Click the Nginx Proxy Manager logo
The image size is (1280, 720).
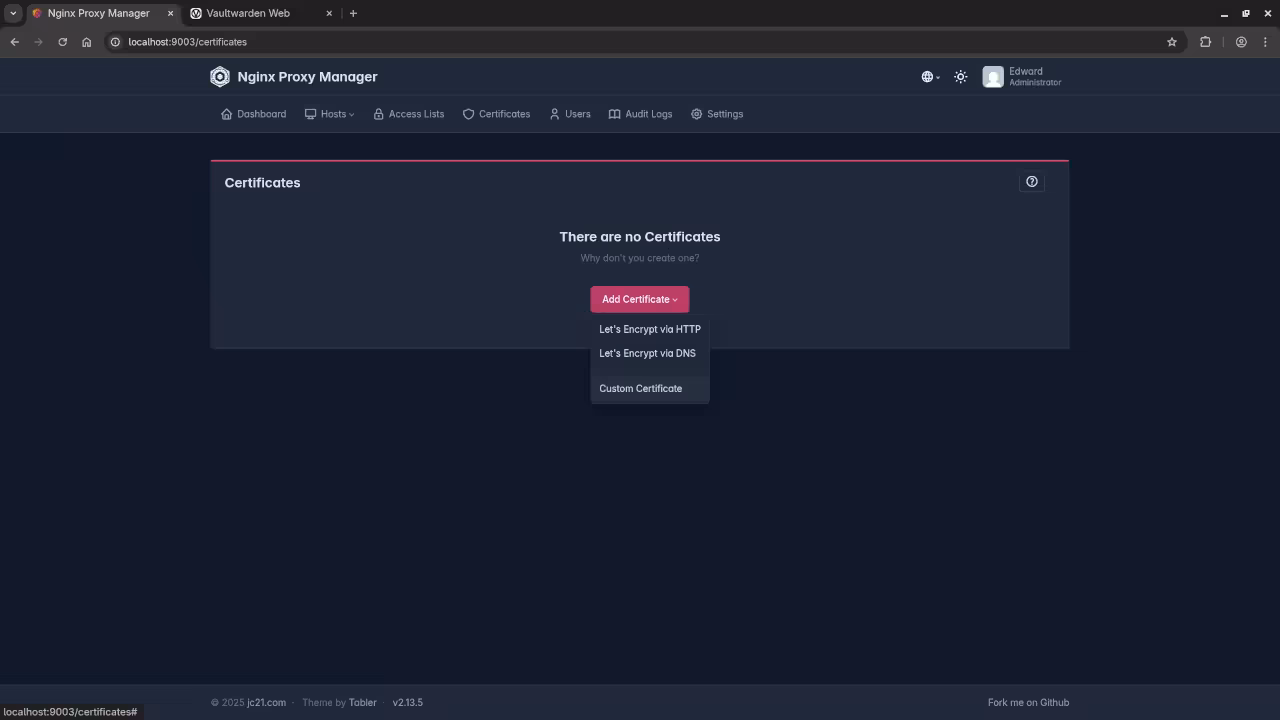pyautogui.click(x=220, y=76)
